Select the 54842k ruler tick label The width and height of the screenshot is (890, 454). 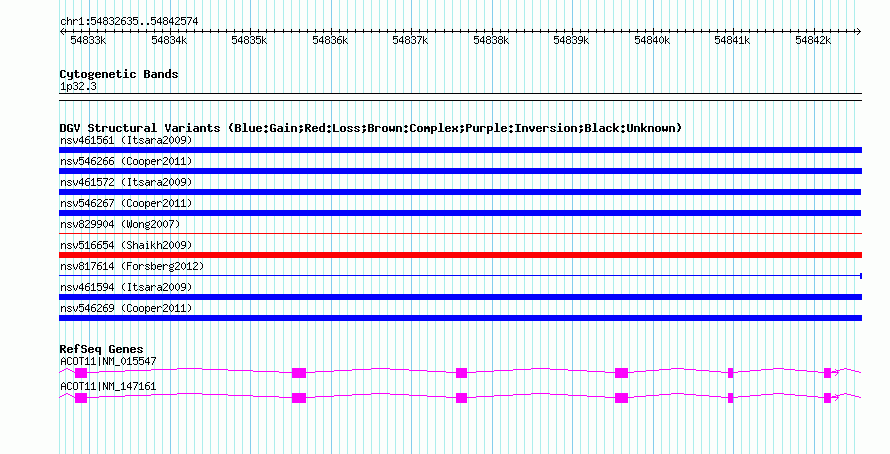813,40
